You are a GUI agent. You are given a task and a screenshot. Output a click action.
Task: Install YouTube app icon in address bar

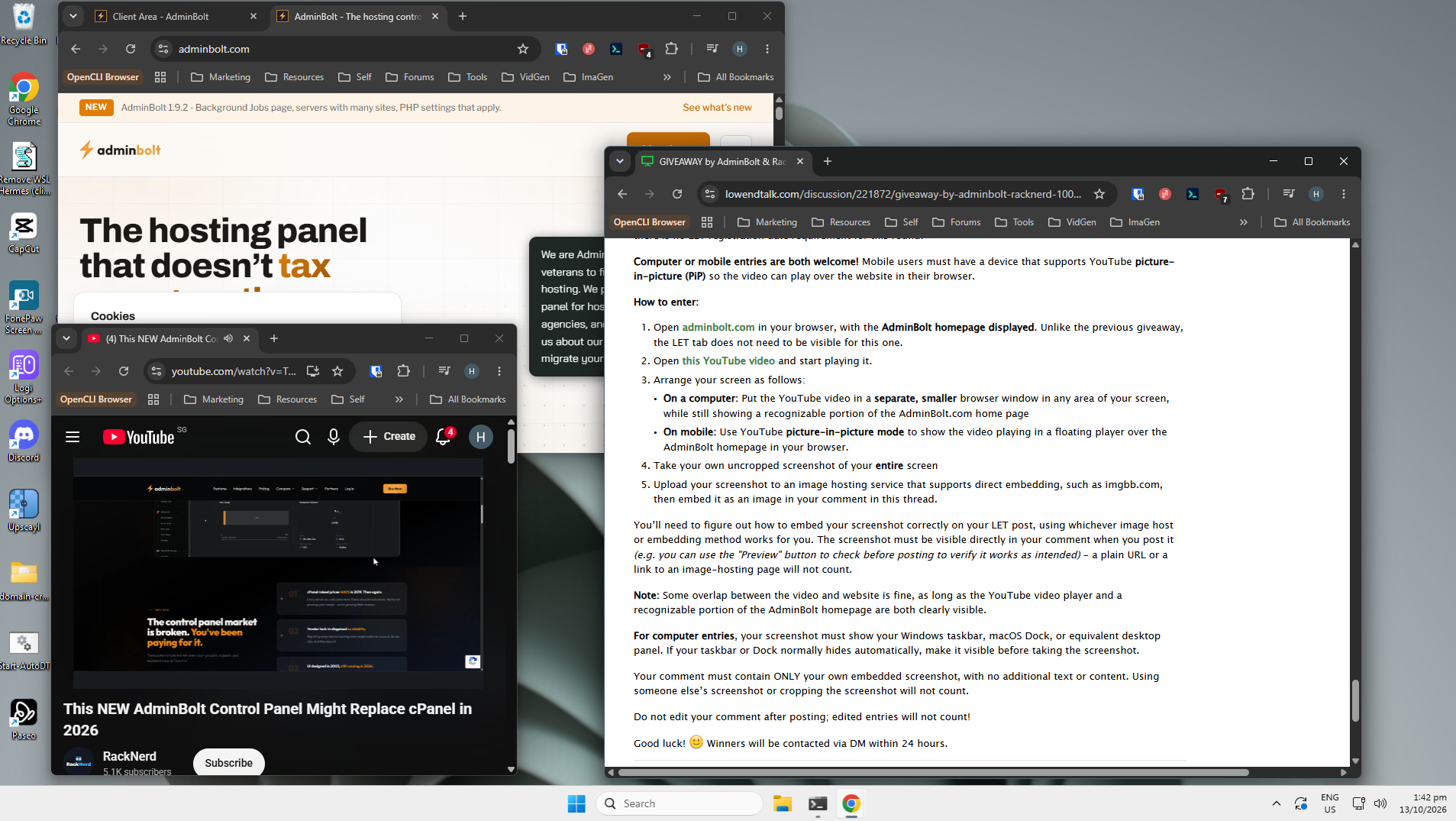click(313, 371)
